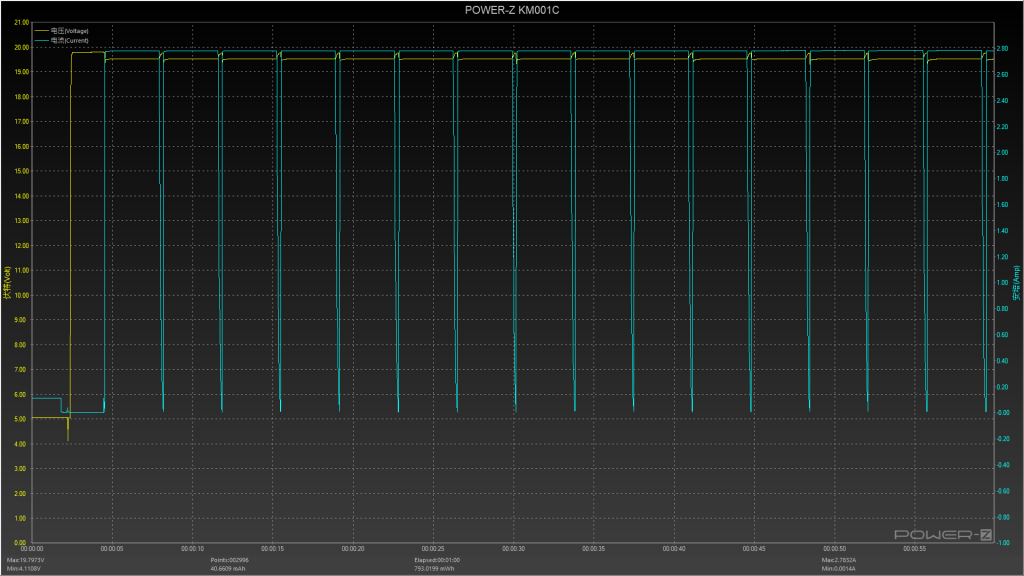Click the Elapsed:00:01:00 readout
The image size is (1024, 576).
(x=437, y=560)
